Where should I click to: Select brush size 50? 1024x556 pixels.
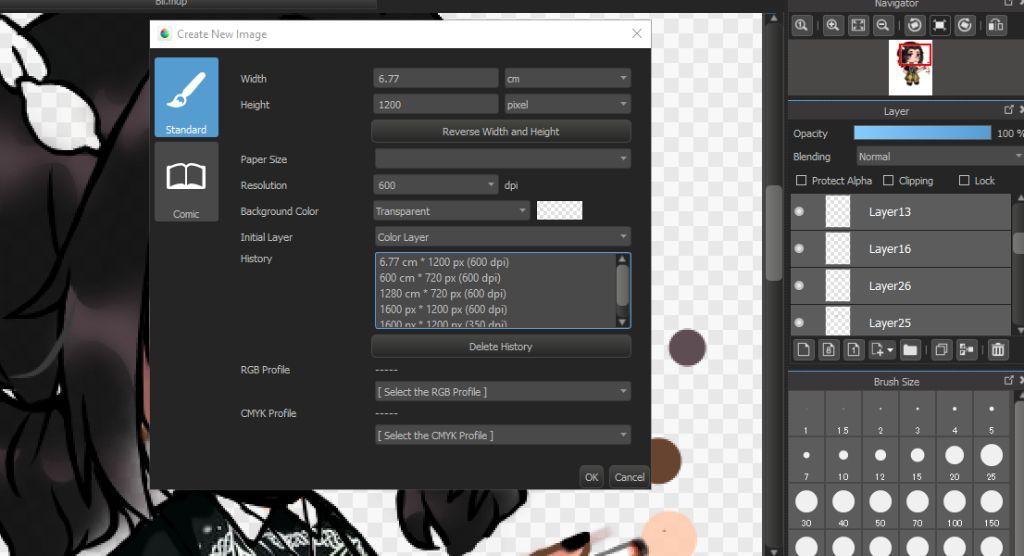[880, 507]
